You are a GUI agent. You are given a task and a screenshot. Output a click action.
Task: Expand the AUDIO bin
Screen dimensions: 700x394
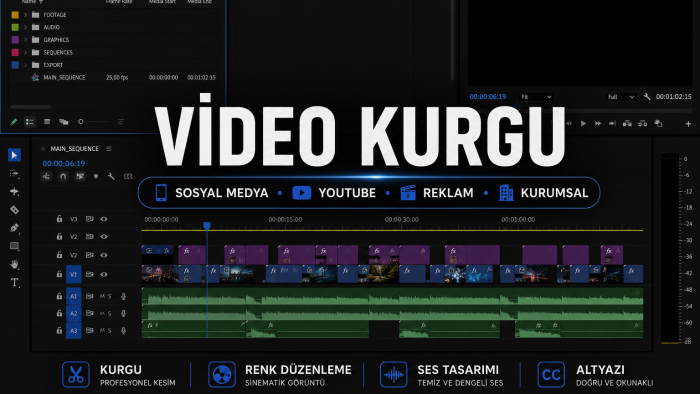(25, 27)
